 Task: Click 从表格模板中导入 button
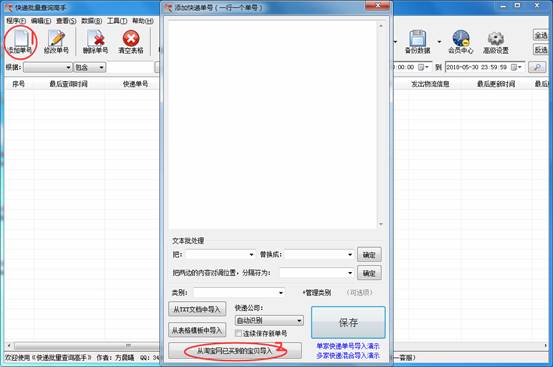point(197,330)
